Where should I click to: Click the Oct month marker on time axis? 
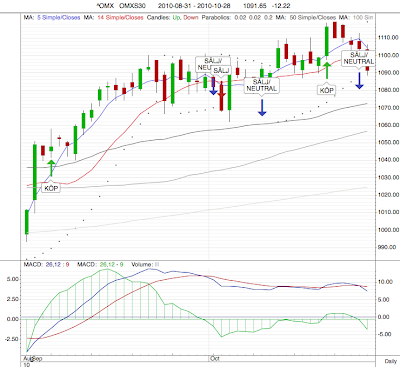tap(215, 359)
